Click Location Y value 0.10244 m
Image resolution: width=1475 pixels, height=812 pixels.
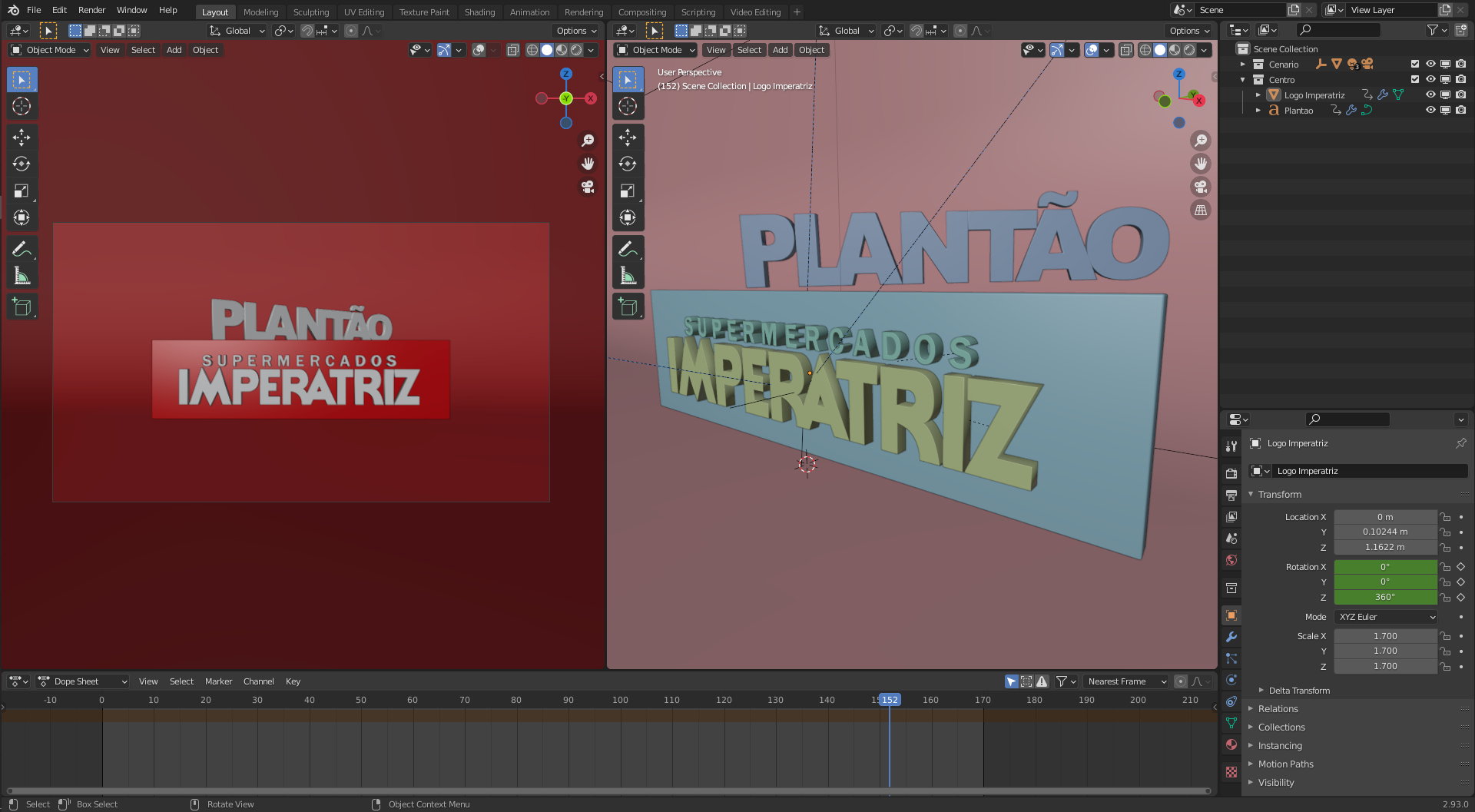coord(1385,532)
